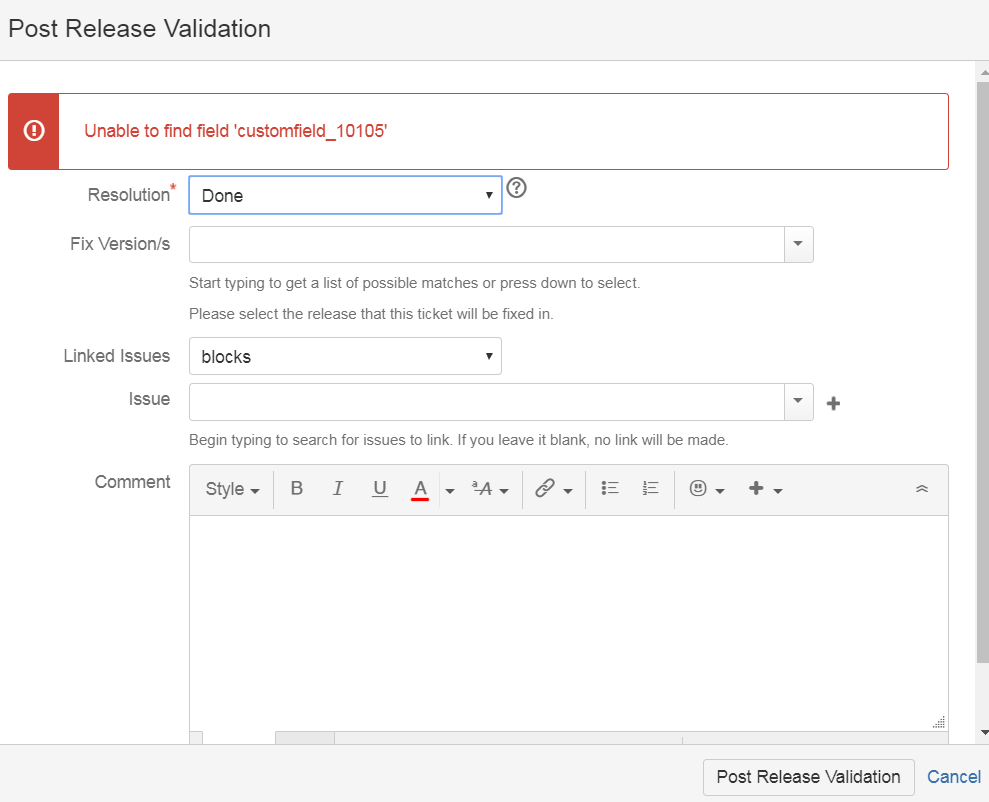989x802 pixels.
Task: Toggle bold formatting in comment editor
Action: [x=296, y=489]
